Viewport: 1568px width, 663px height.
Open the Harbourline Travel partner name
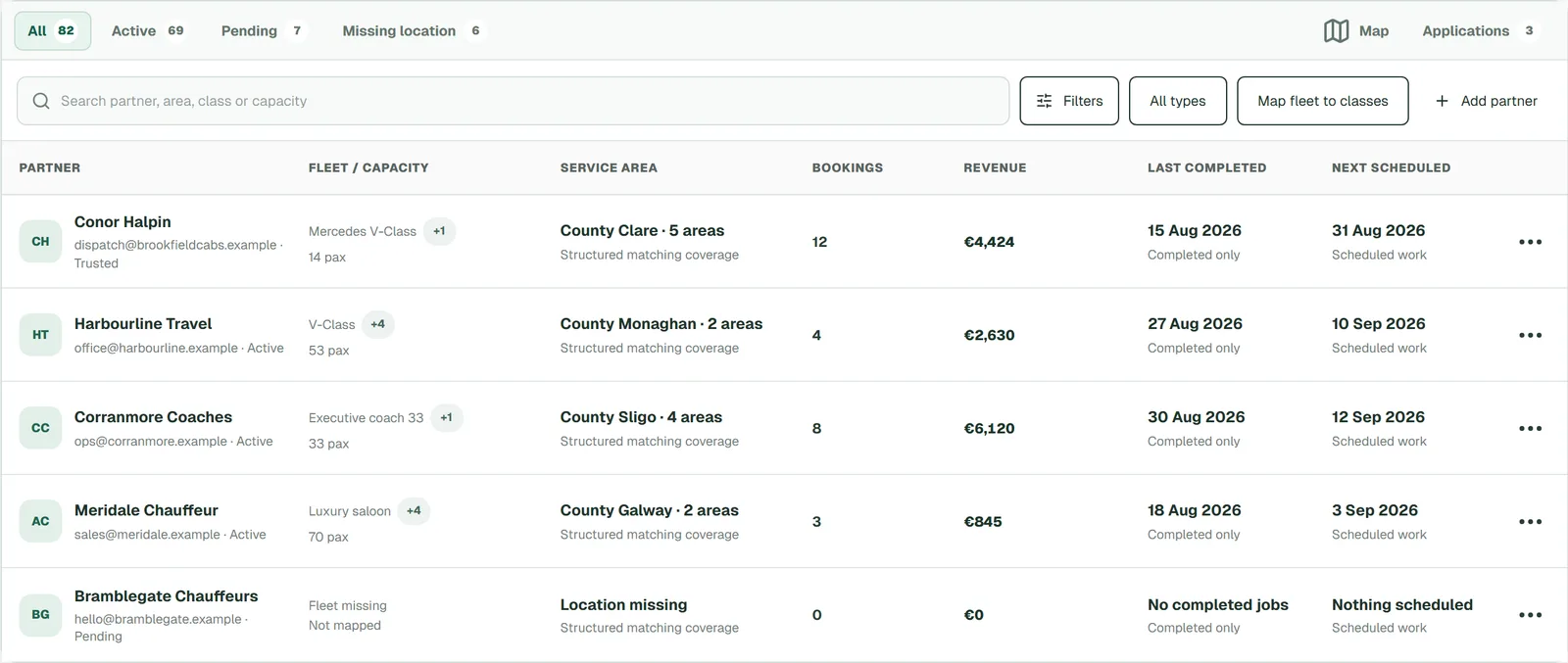[143, 324]
